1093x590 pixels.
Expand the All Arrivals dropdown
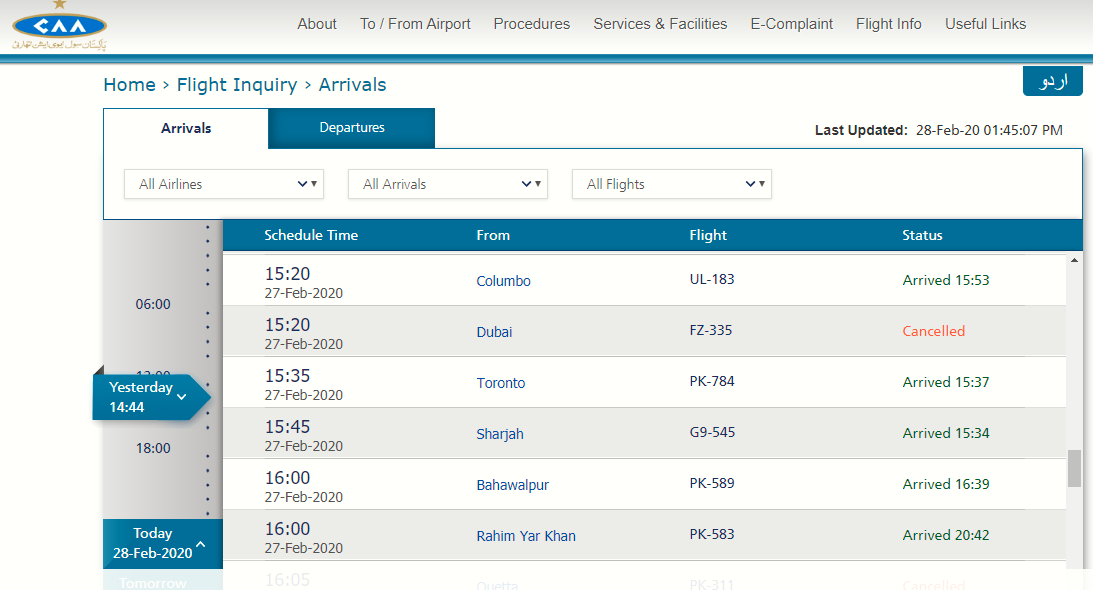(x=447, y=184)
